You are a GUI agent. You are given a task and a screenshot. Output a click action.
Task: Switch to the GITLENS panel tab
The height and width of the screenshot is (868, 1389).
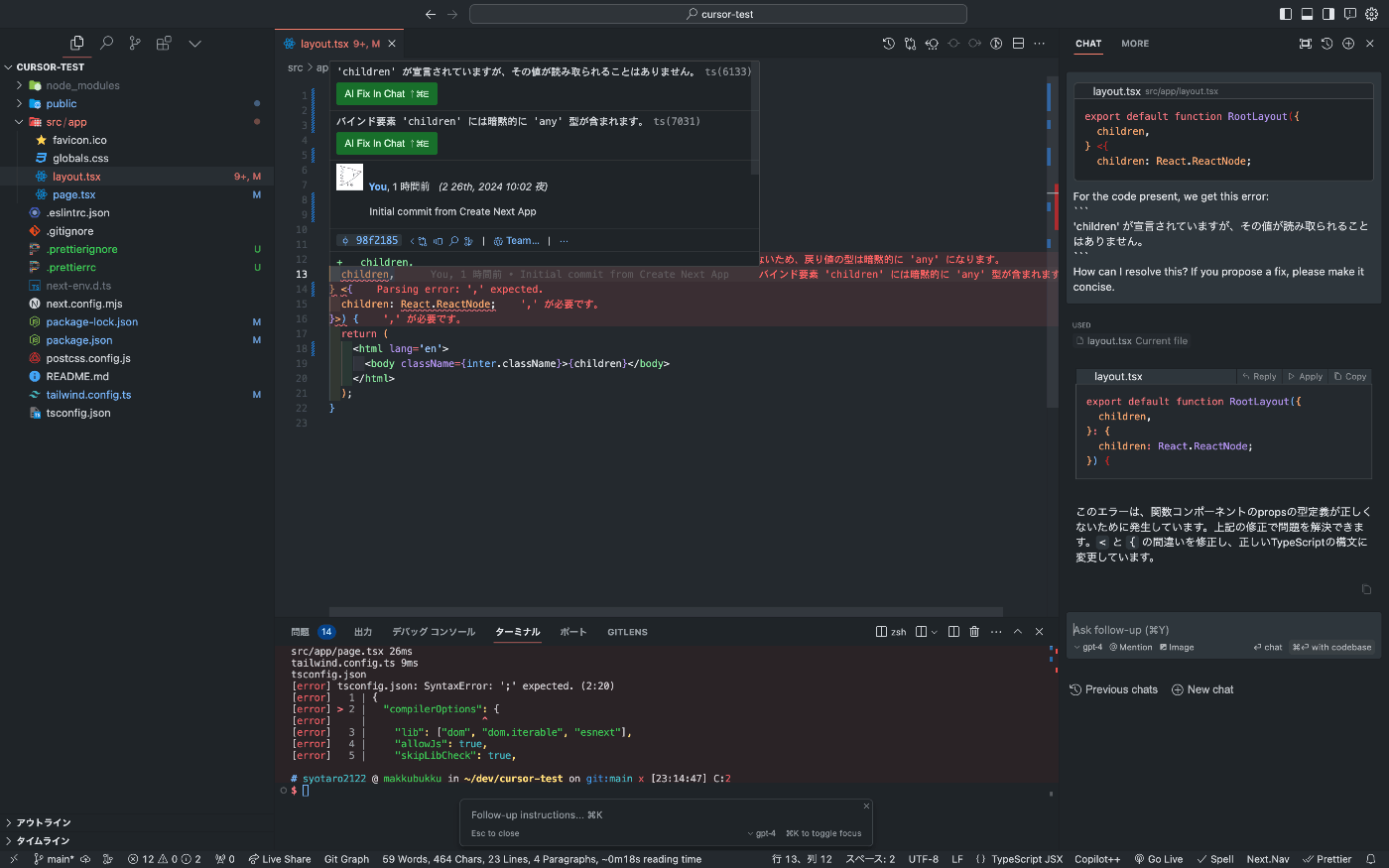(x=627, y=632)
